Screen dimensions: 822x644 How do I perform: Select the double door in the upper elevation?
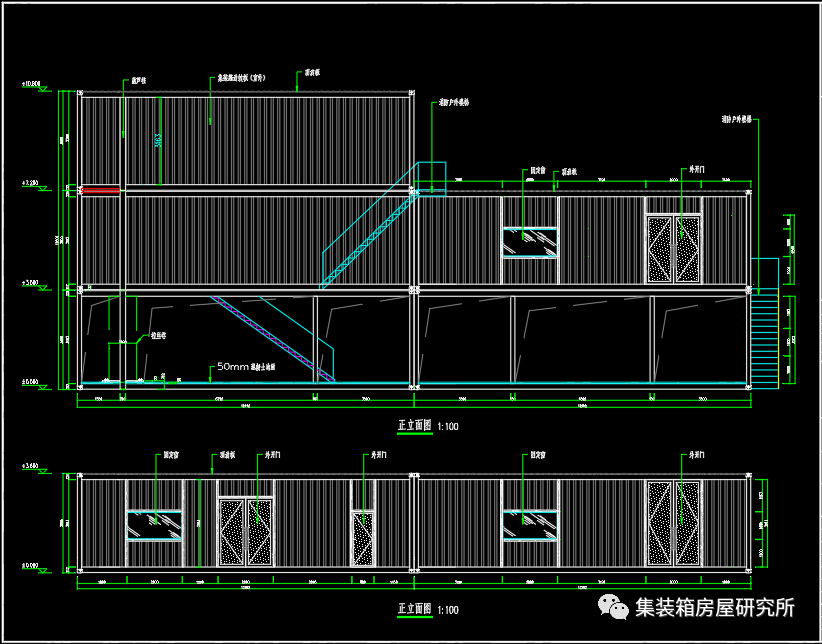(674, 249)
